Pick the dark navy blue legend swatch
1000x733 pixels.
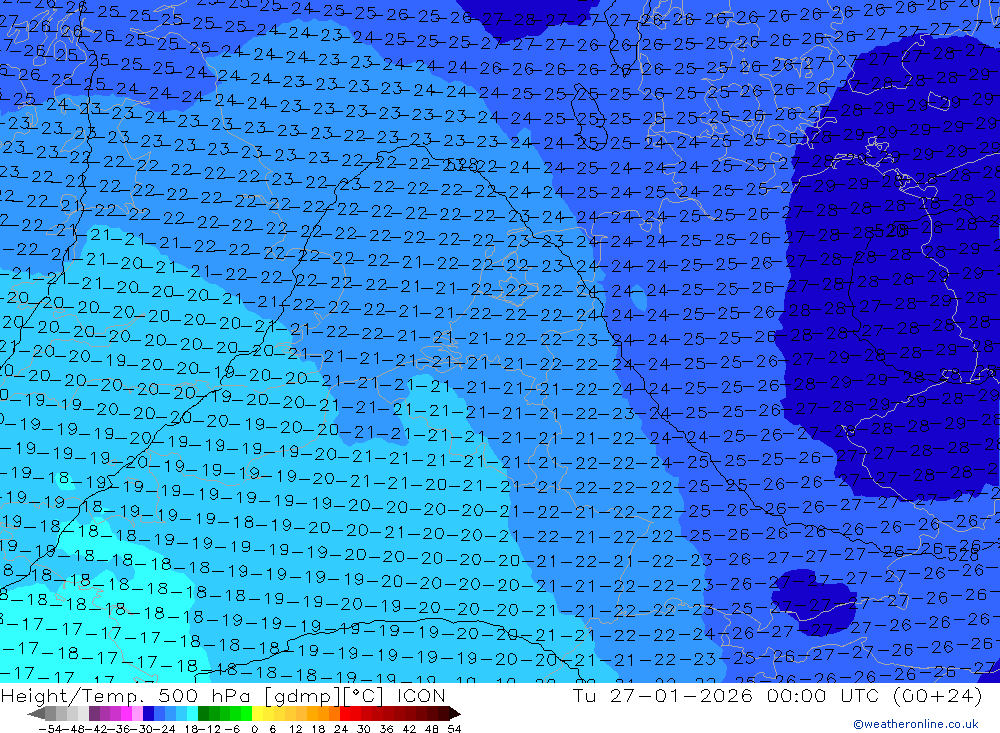point(148,714)
